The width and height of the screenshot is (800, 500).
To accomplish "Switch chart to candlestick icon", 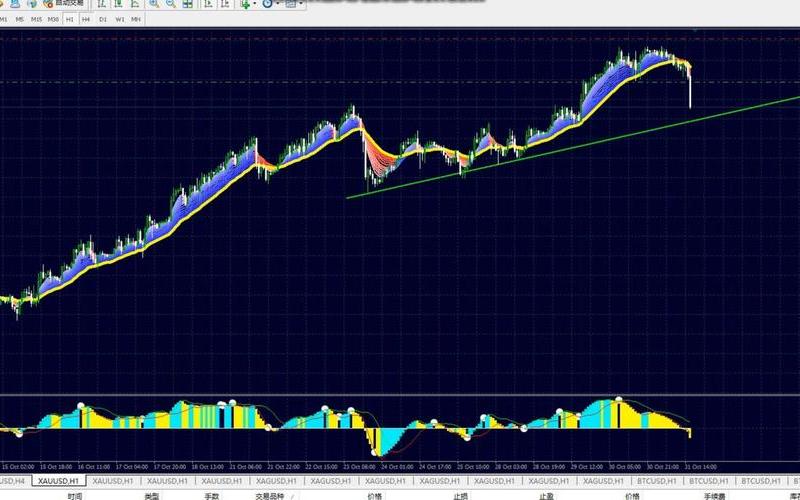I will (x=118, y=4).
